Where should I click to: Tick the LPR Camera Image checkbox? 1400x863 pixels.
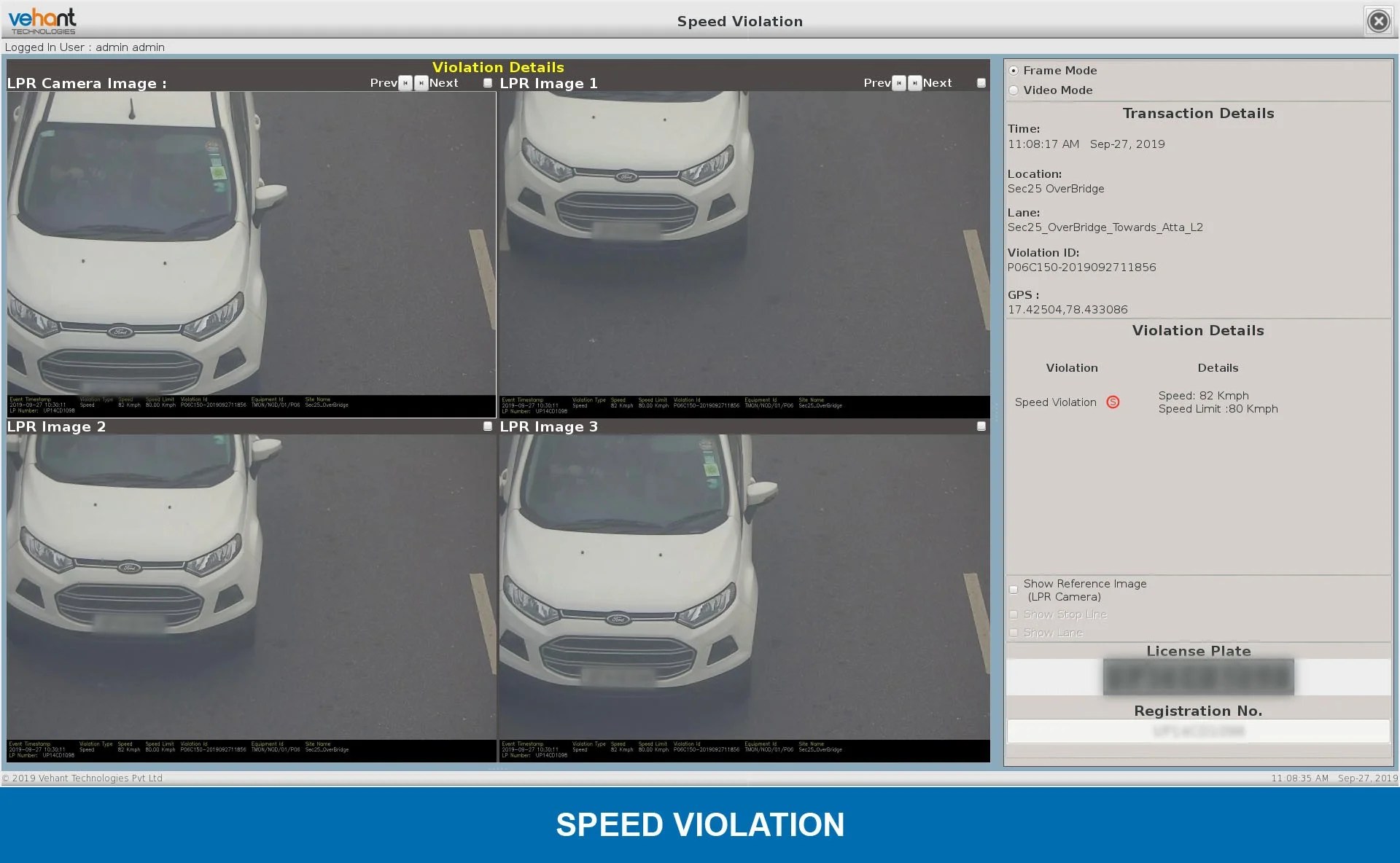click(488, 83)
